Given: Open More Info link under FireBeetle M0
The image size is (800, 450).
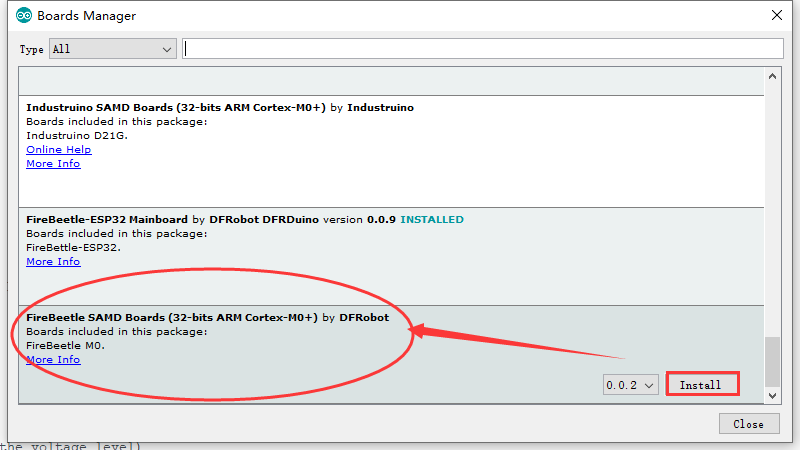Looking at the screenshot, I should coord(53,360).
